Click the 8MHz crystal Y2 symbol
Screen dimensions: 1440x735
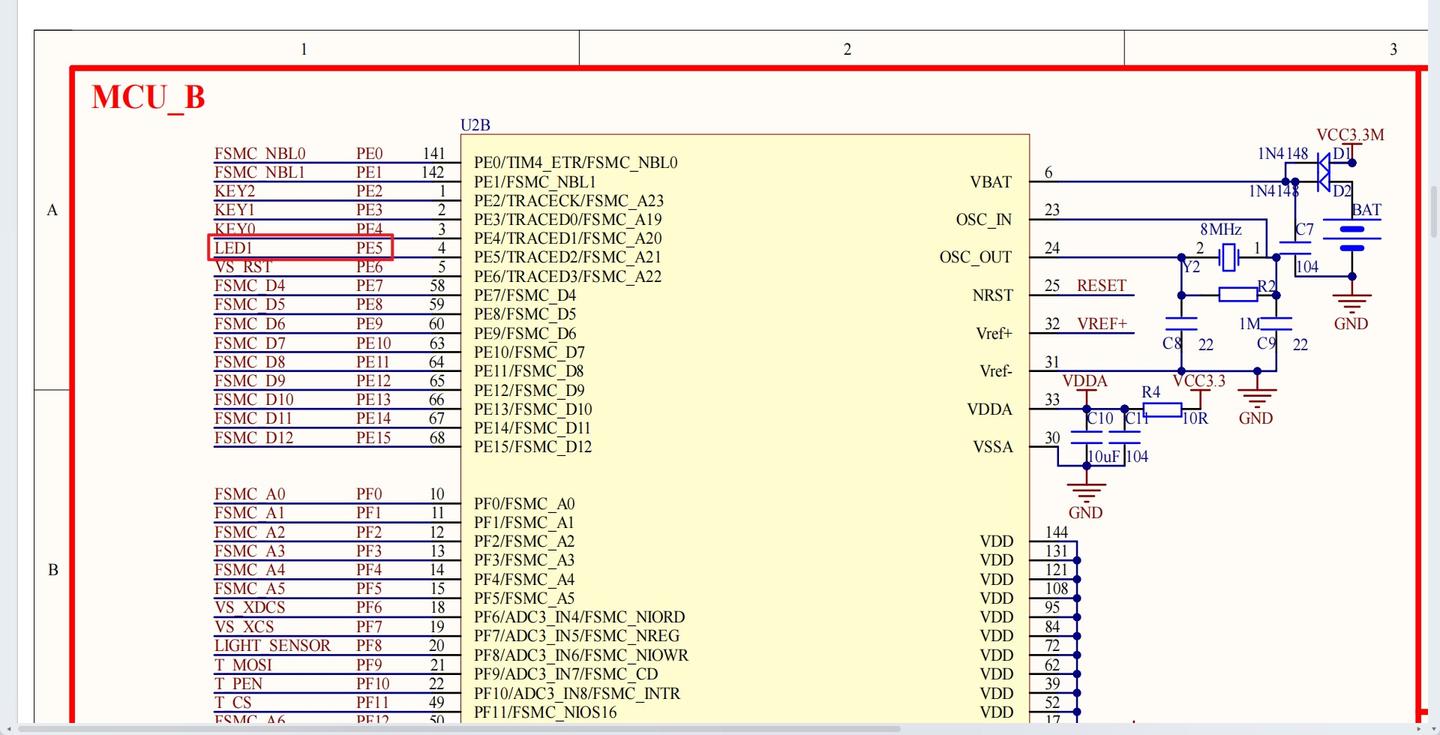[1228, 258]
